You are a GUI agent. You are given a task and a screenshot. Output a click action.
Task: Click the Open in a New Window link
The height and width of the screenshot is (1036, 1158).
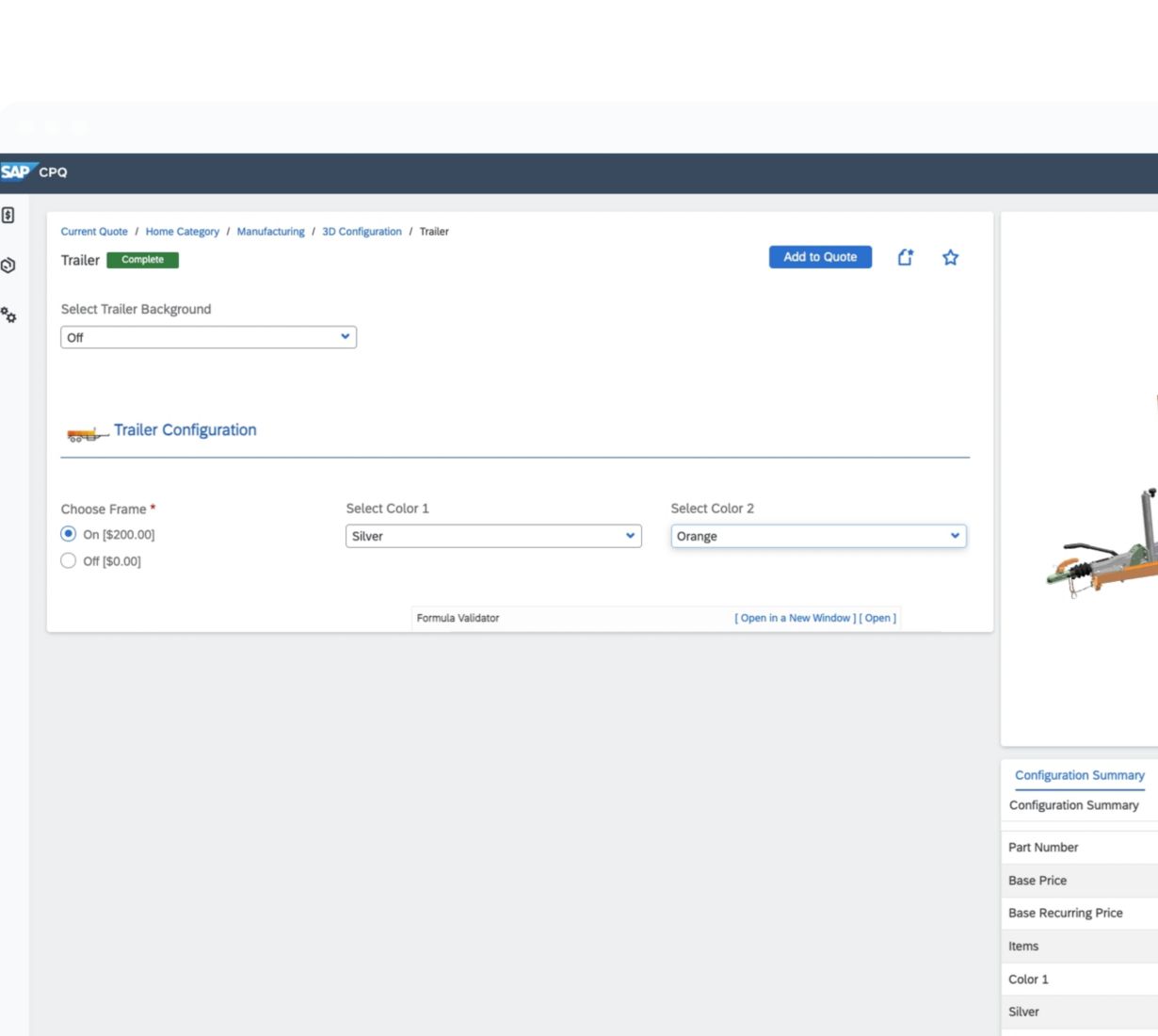click(x=795, y=618)
